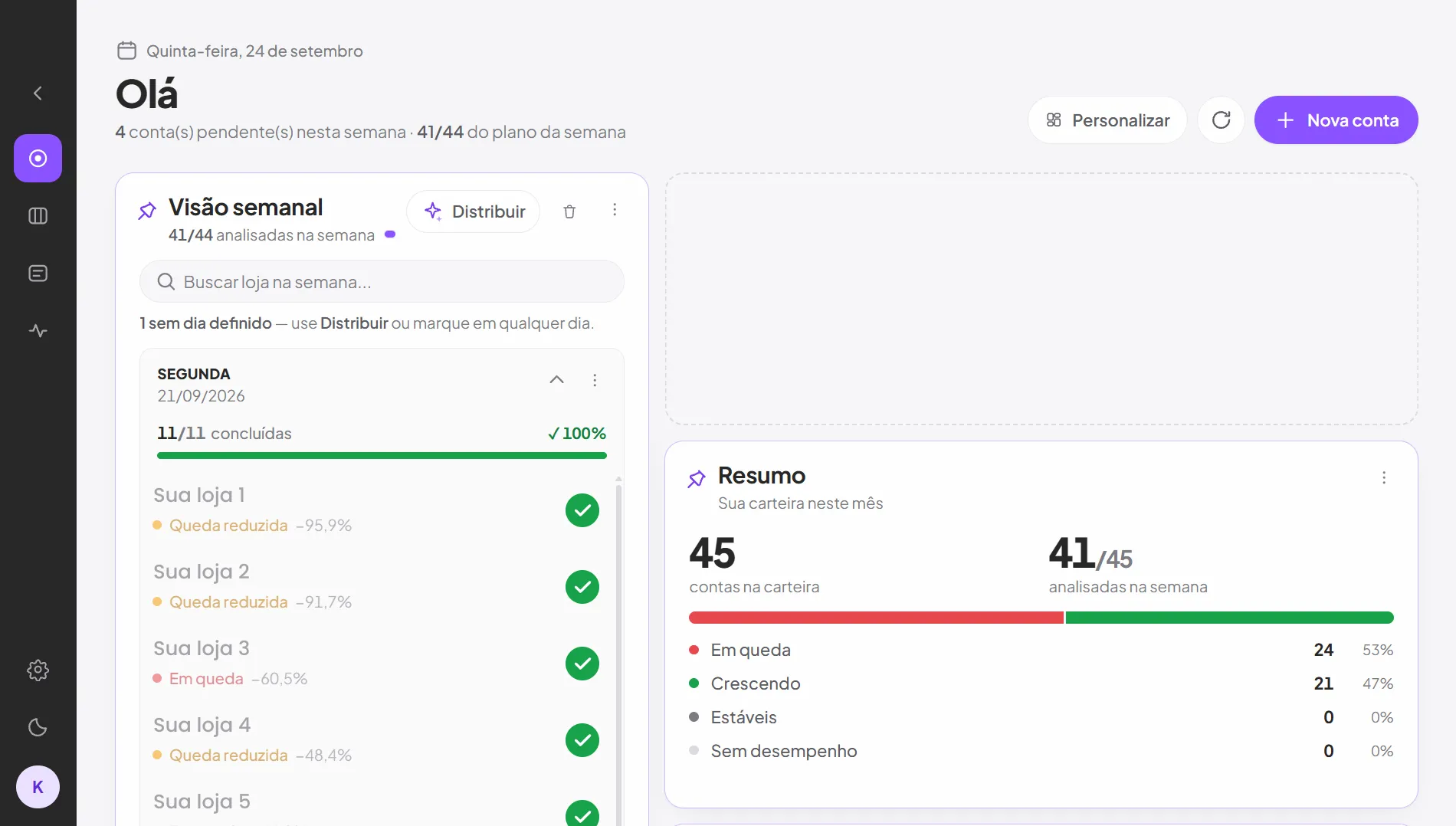
Task: Click the Personalizar button
Action: tap(1107, 120)
